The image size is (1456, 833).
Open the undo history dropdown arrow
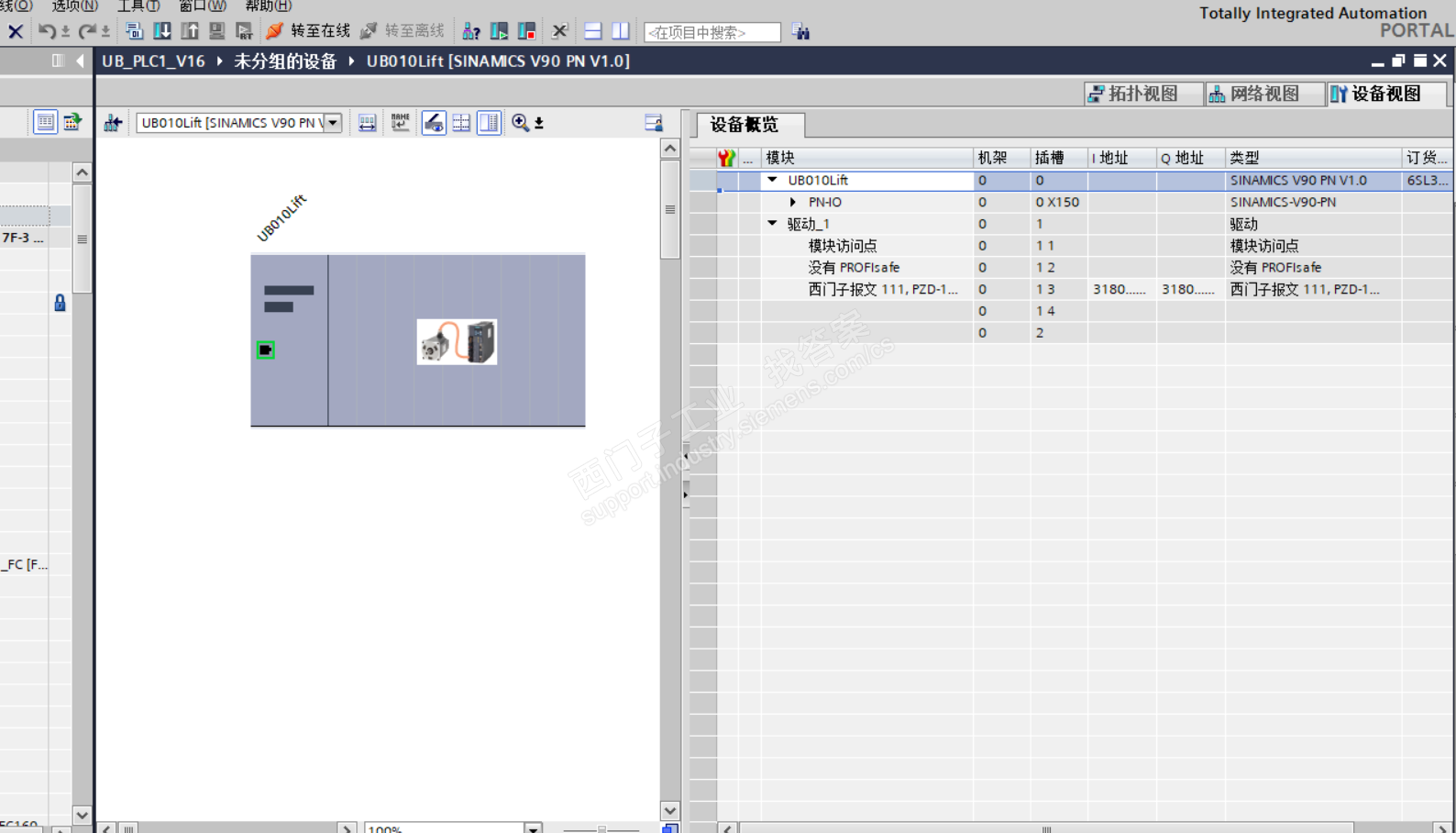65,32
